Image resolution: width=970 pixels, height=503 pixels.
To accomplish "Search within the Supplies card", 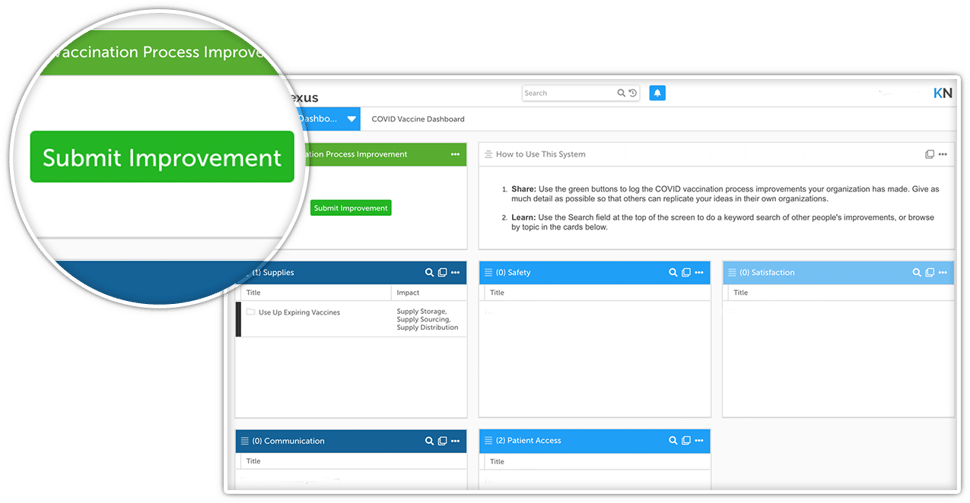I will 429,272.
